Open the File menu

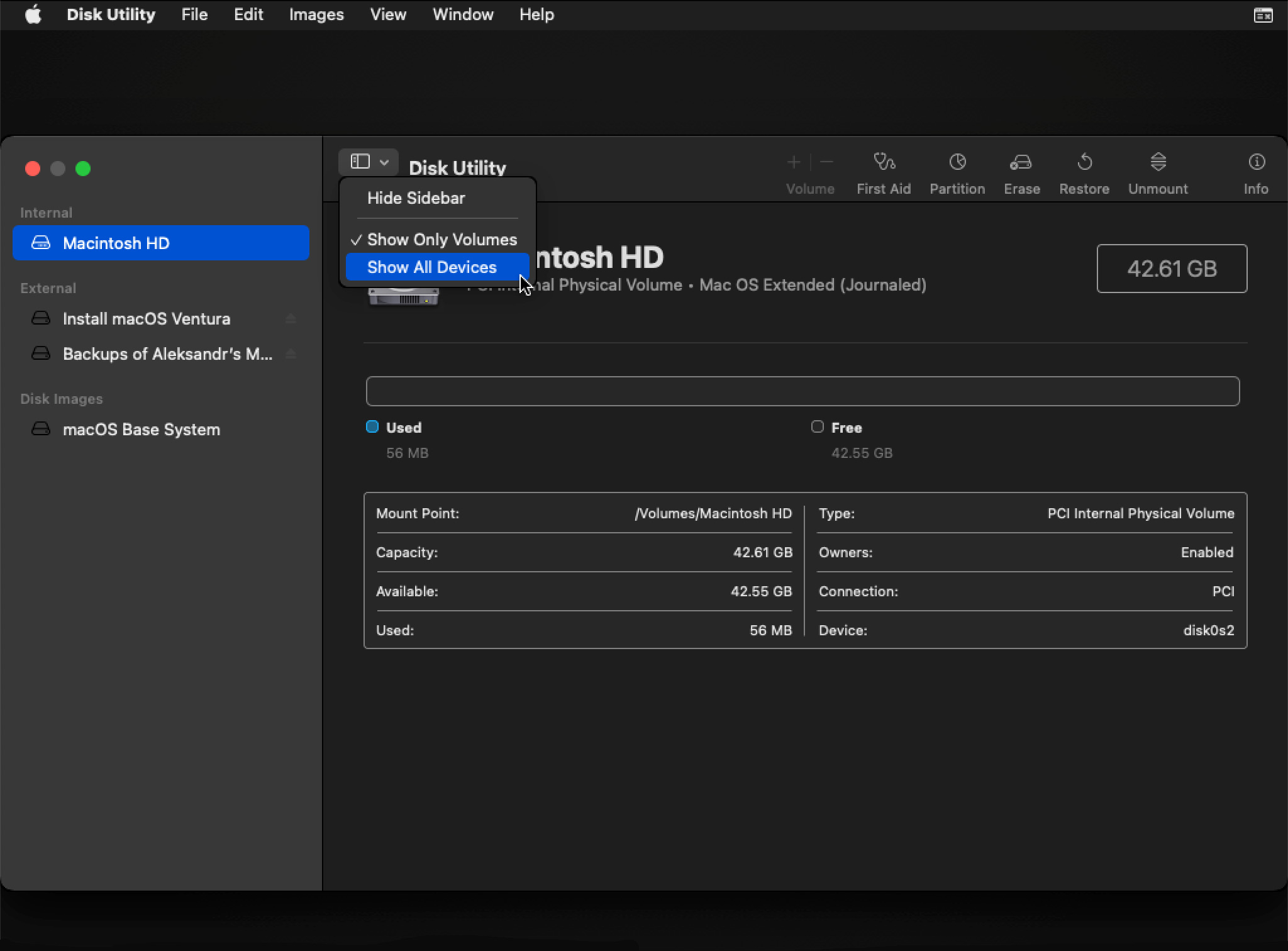click(x=194, y=14)
